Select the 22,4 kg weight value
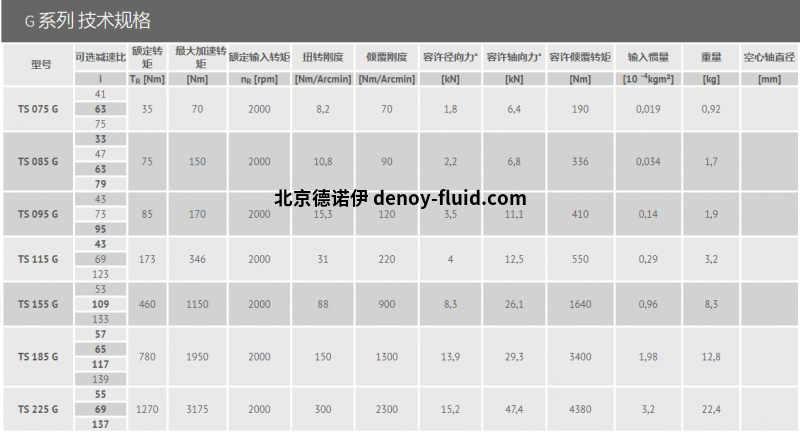The width and height of the screenshot is (800, 432). (711, 409)
